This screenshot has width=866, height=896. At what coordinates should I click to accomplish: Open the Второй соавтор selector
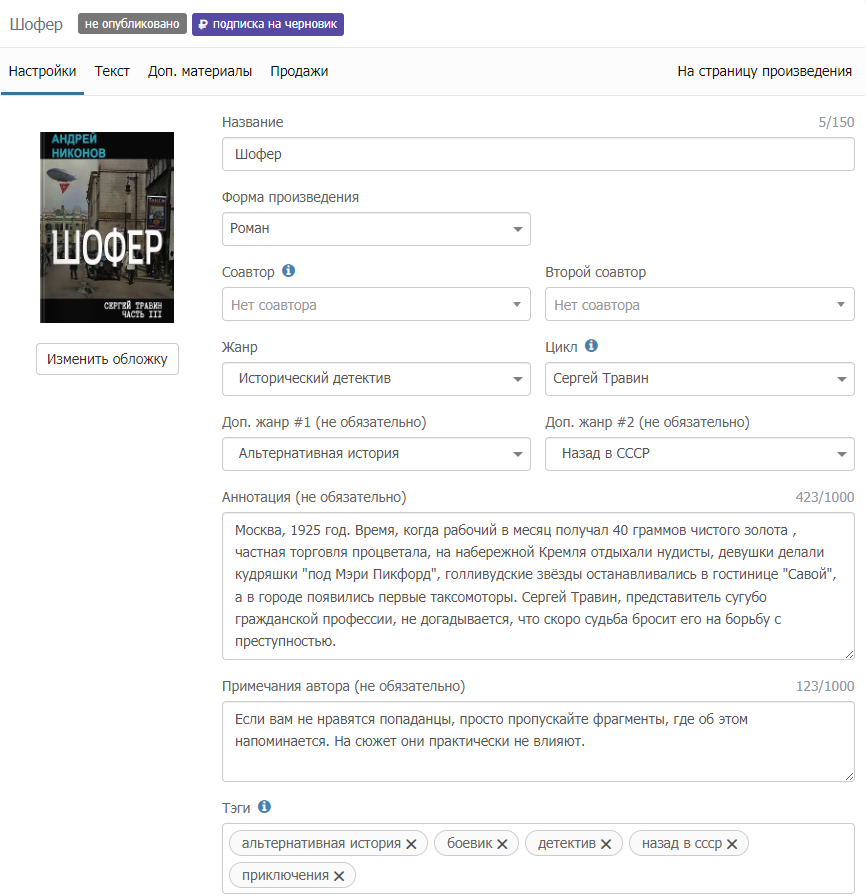699,305
